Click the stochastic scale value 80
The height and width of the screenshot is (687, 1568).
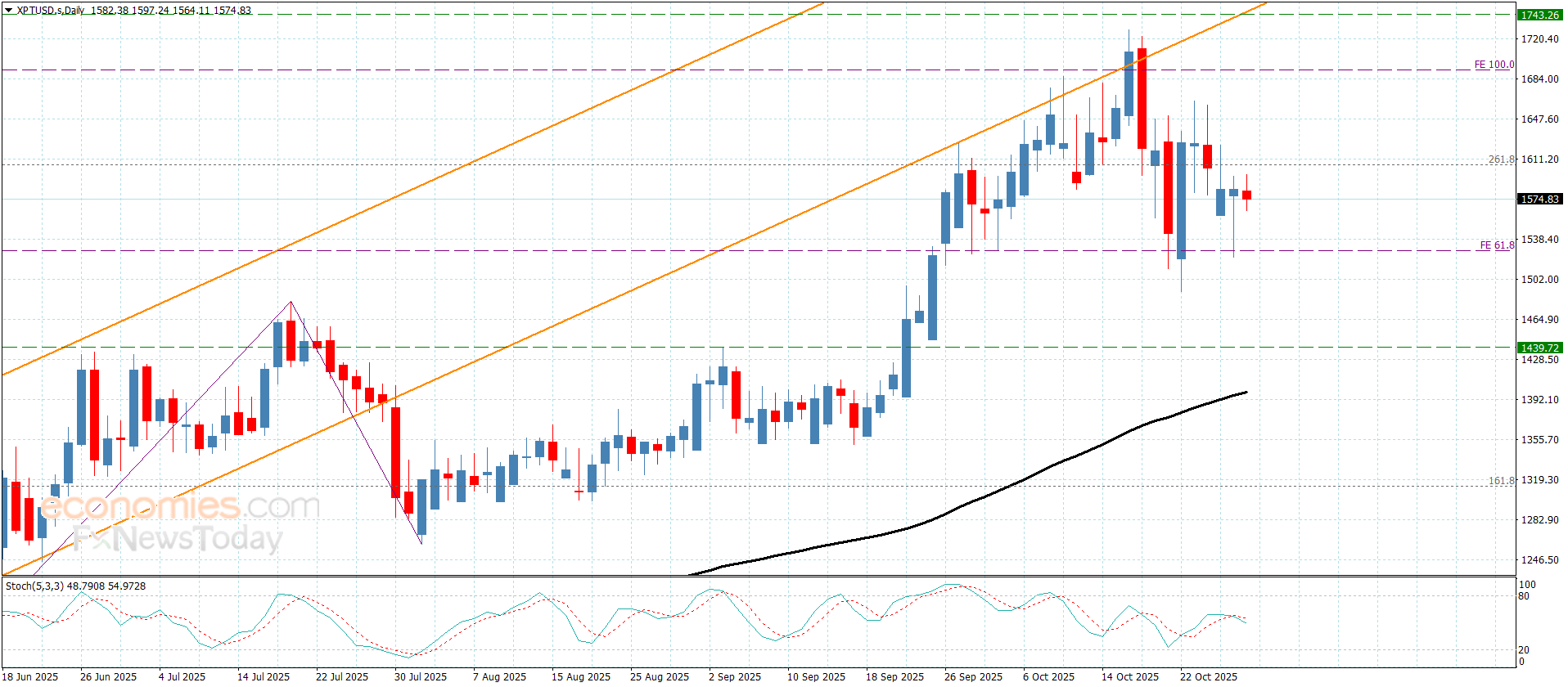(1524, 596)
